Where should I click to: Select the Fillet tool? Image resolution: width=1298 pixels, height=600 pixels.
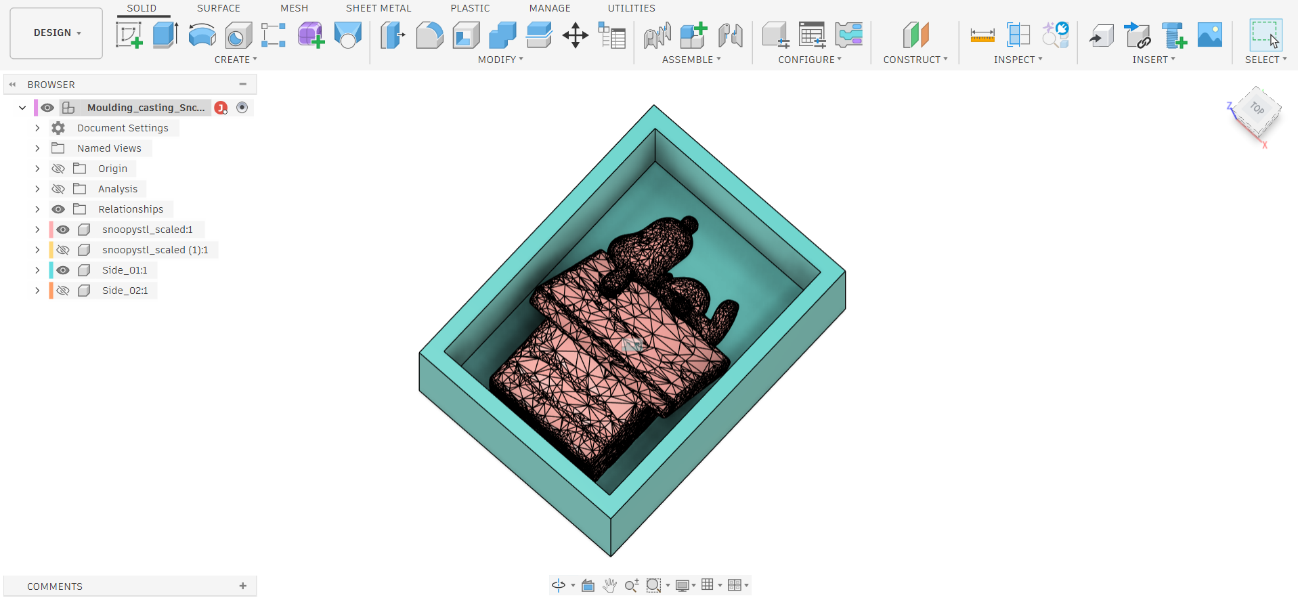[429, 36]
